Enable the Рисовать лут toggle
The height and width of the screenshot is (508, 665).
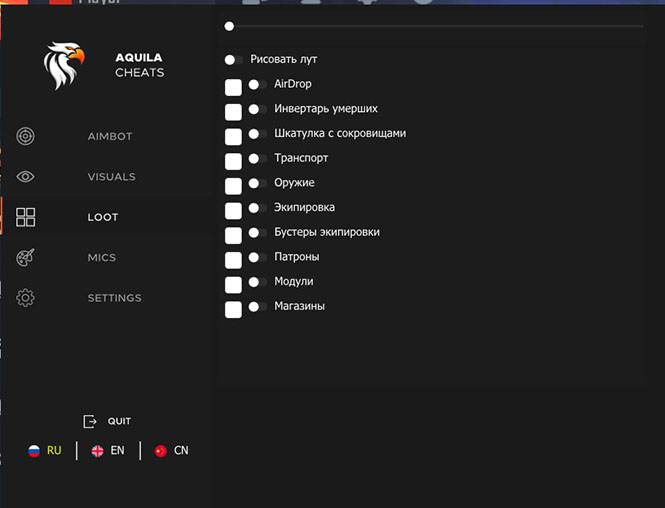[234, 60]
